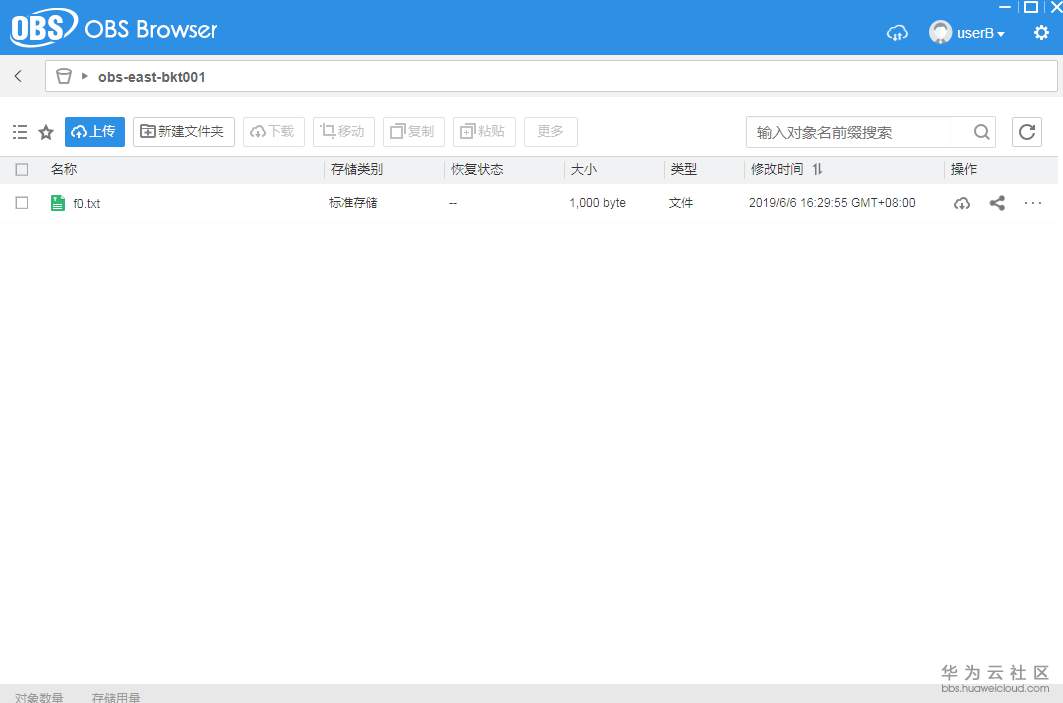Click the 下载 download button

click(274, 132)
